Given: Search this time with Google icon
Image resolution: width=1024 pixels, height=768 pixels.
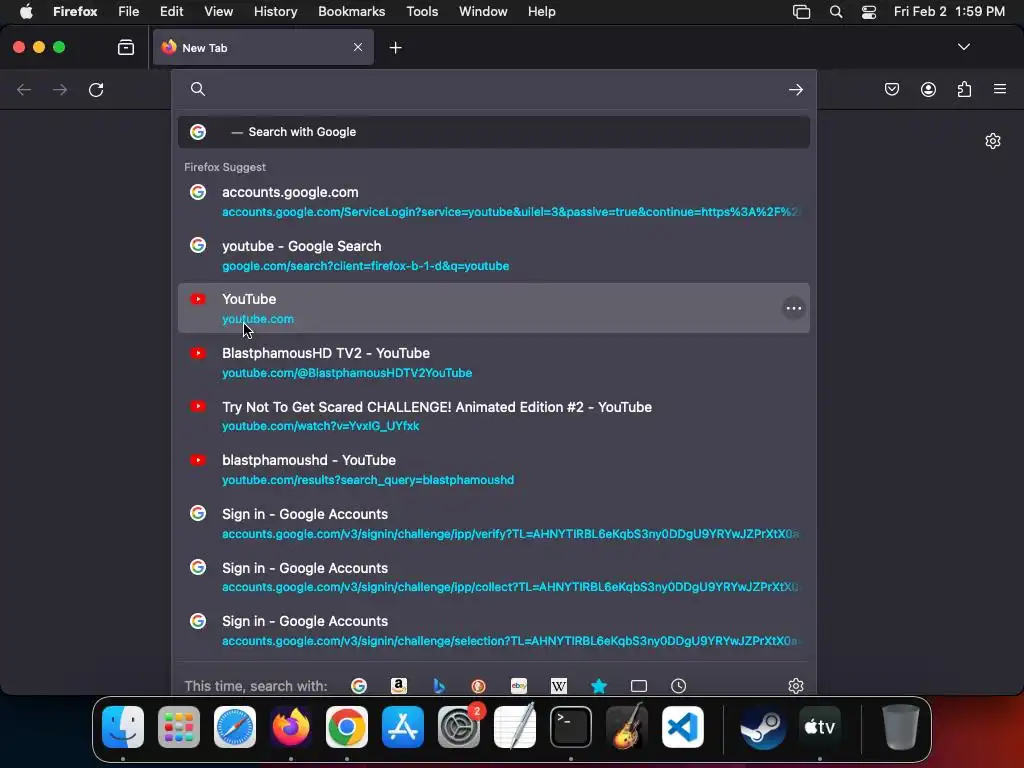Looking at the screenshot, I should (x=359, y=686).
